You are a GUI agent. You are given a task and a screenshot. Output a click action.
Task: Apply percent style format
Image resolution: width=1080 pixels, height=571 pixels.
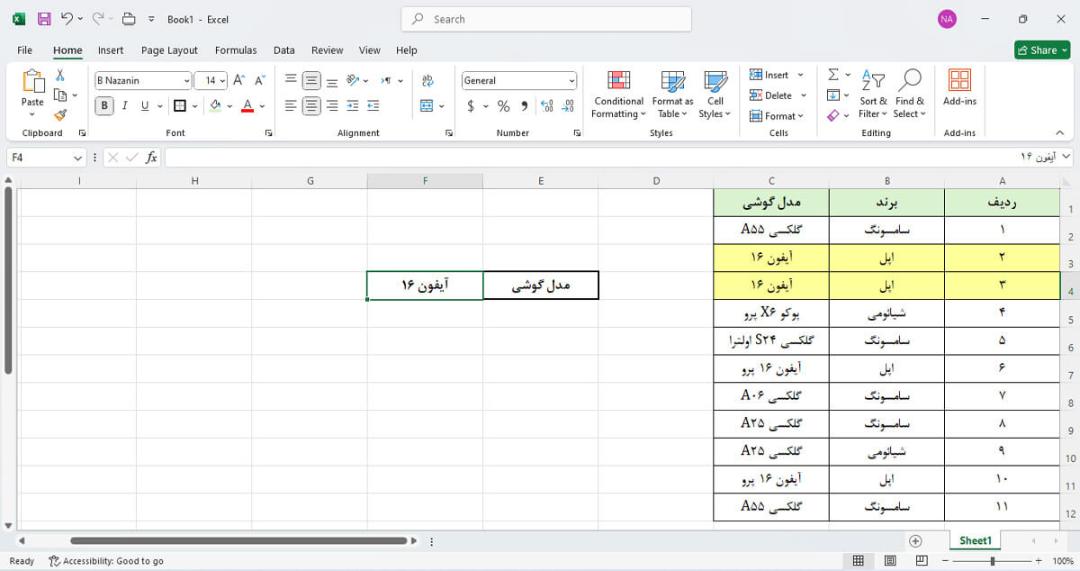pyautogui.click(x=503, y=105)
